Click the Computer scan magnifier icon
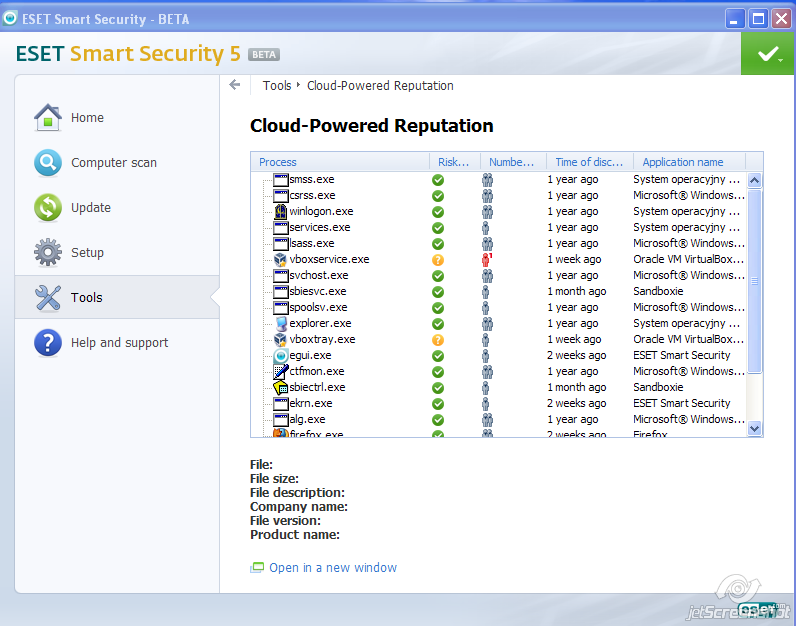The image size is (796, 626). coord(48,162)
